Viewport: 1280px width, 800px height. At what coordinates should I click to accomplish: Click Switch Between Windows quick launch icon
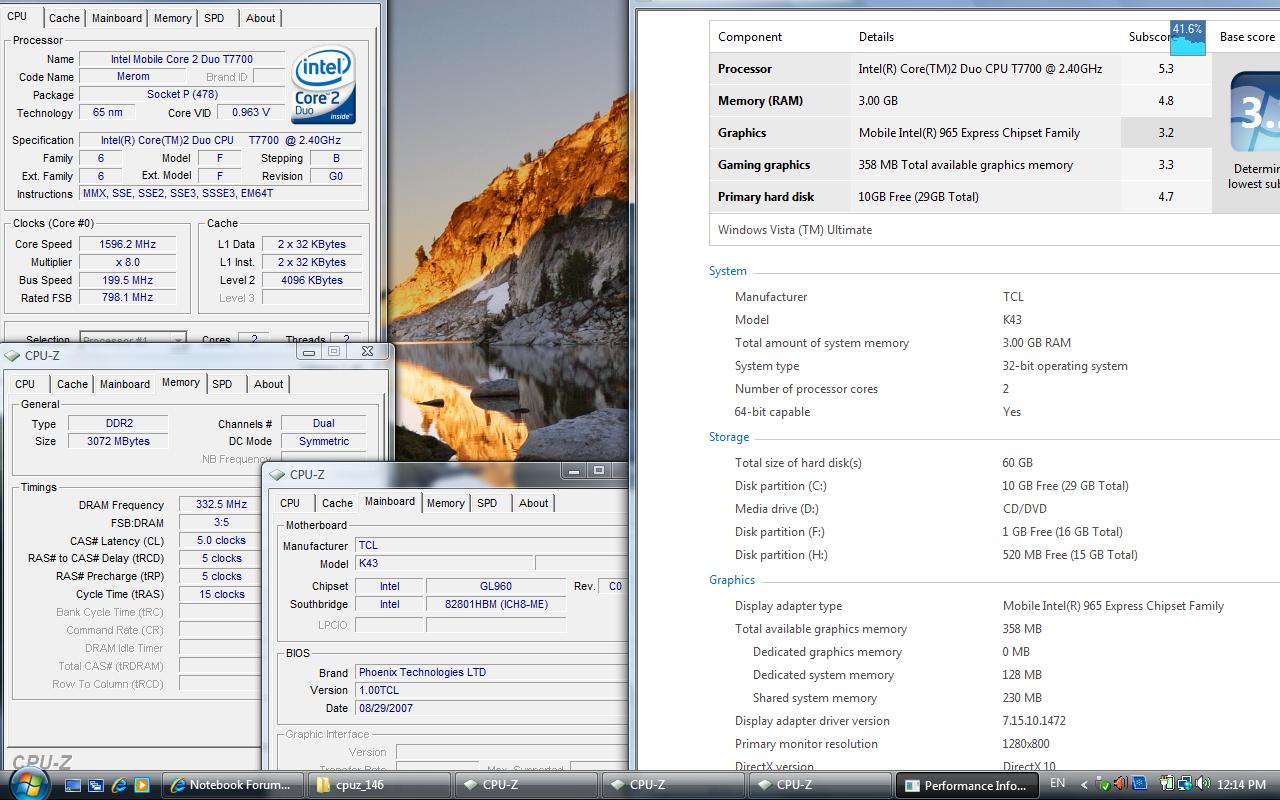coord(97,785)
